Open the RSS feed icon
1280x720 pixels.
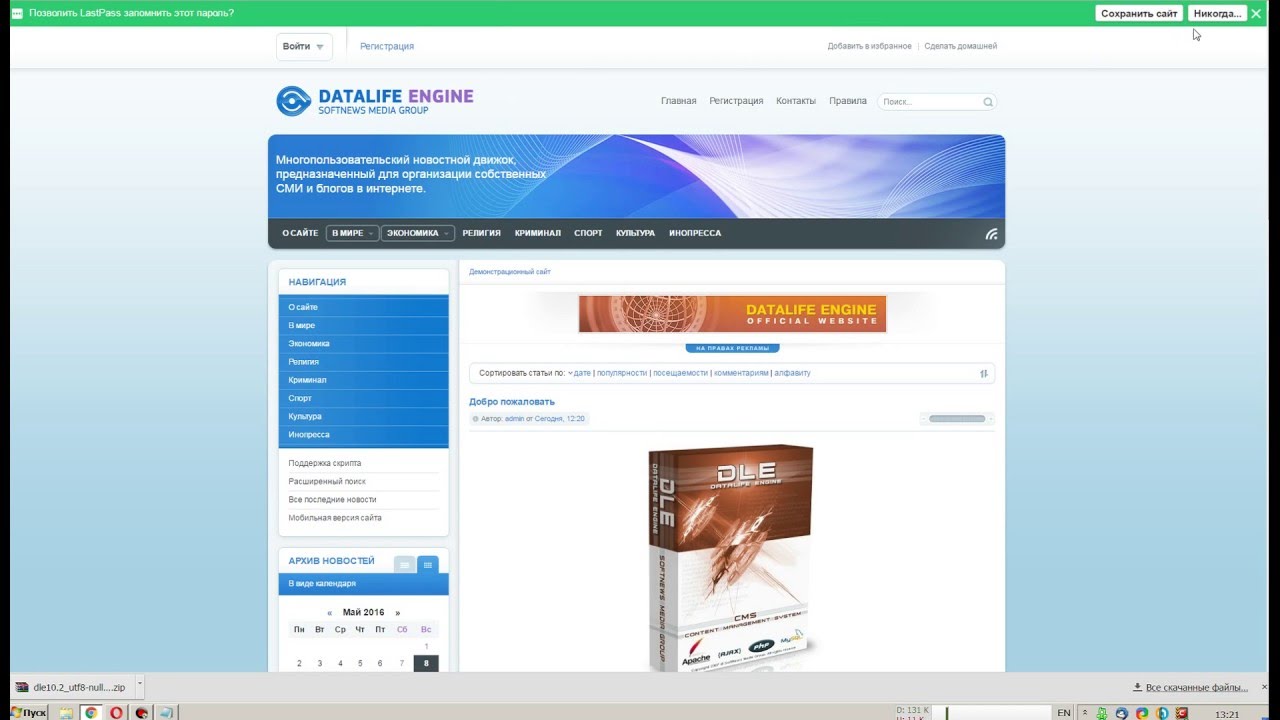(991, 234)
